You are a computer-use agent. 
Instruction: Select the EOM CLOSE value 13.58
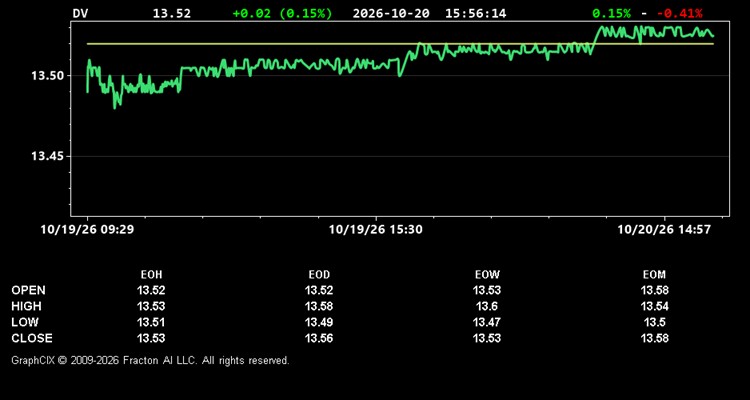654,338
